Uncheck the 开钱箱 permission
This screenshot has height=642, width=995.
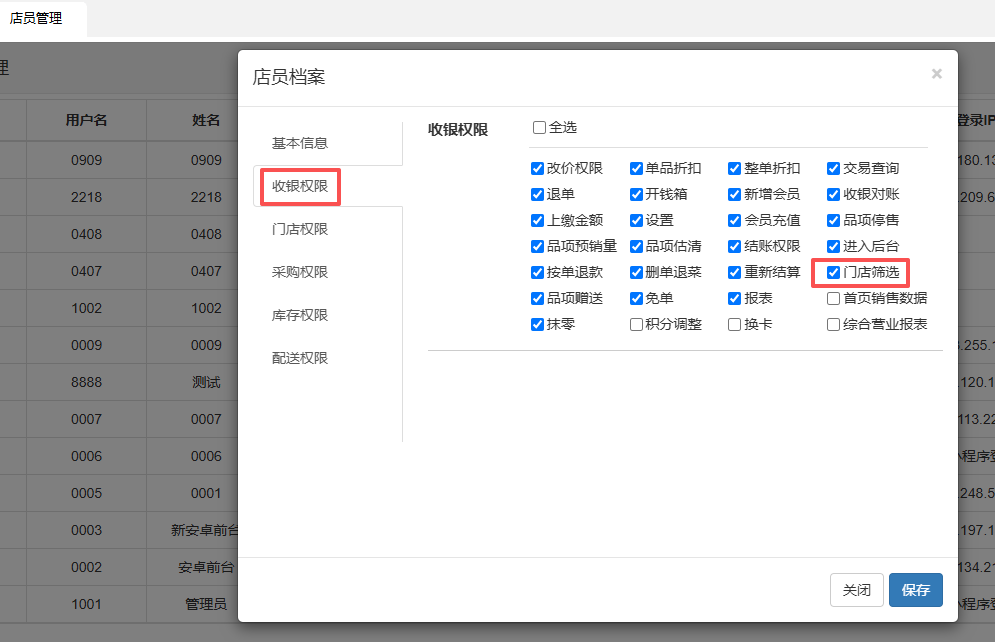coord(637,194)
